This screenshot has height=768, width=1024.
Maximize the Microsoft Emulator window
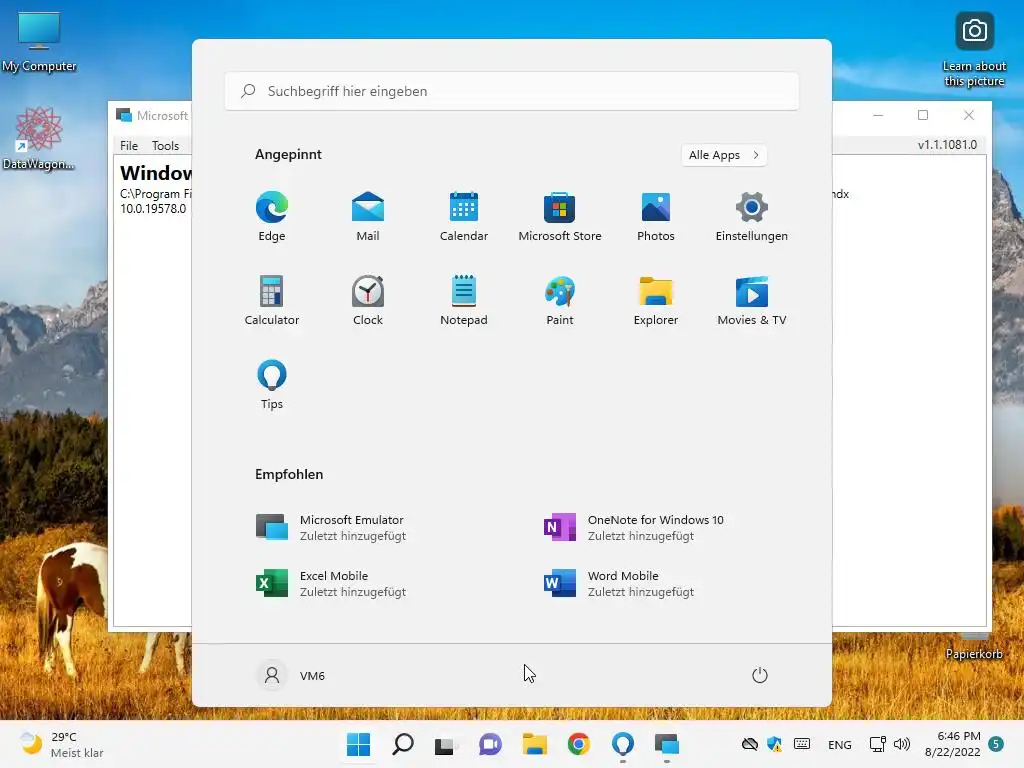pos(923,115)
